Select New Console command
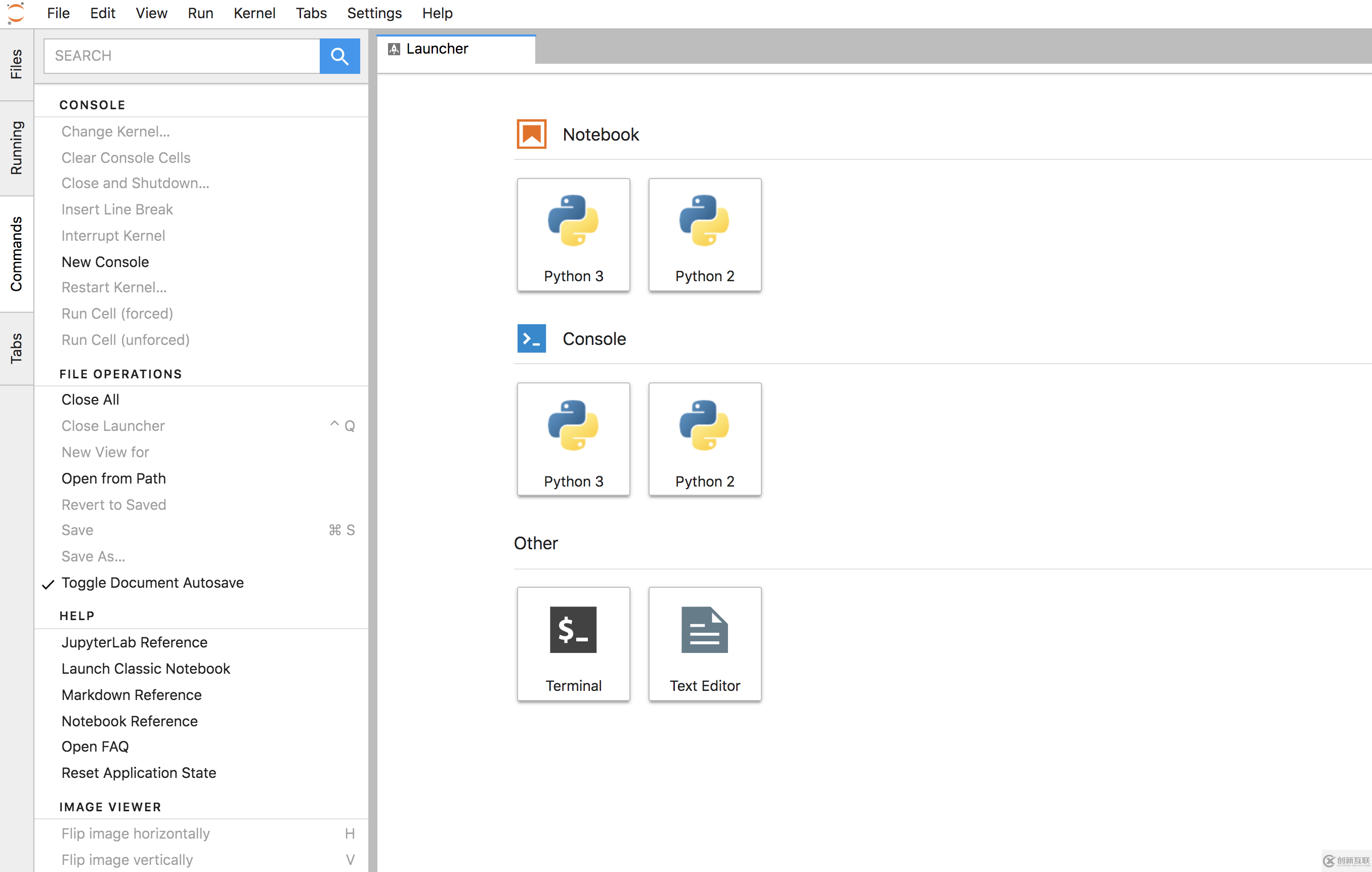Screen dimensions: 1372x872 (105, 261)
